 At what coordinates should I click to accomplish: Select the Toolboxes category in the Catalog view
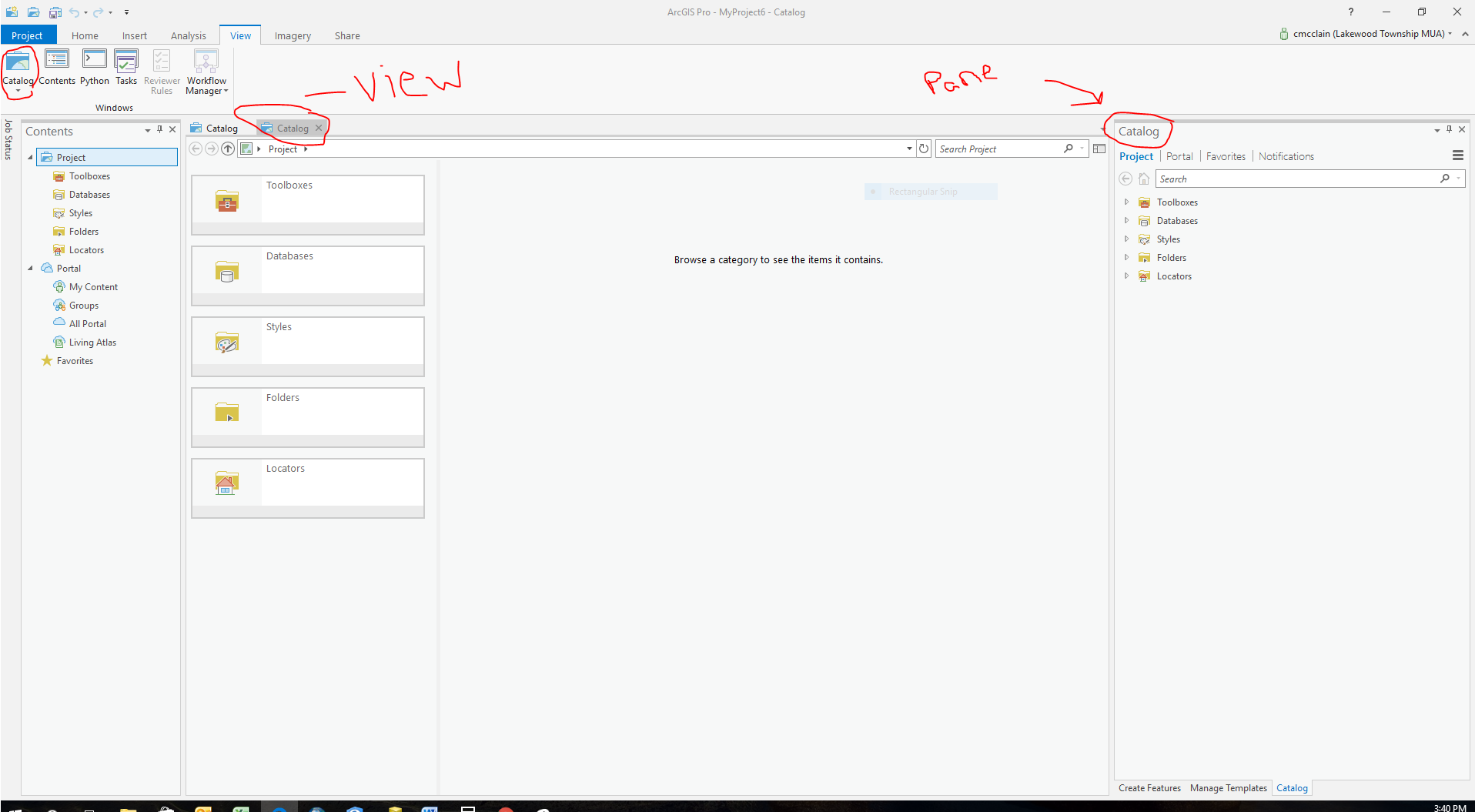pos(307,203)
